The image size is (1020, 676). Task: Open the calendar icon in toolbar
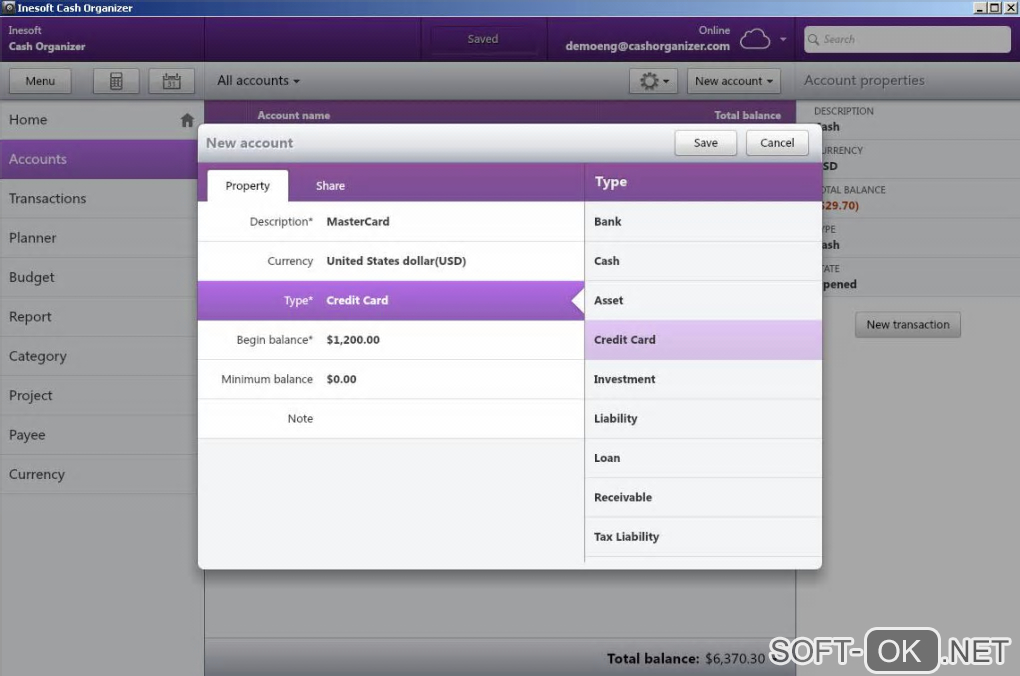tap(171, 81)
